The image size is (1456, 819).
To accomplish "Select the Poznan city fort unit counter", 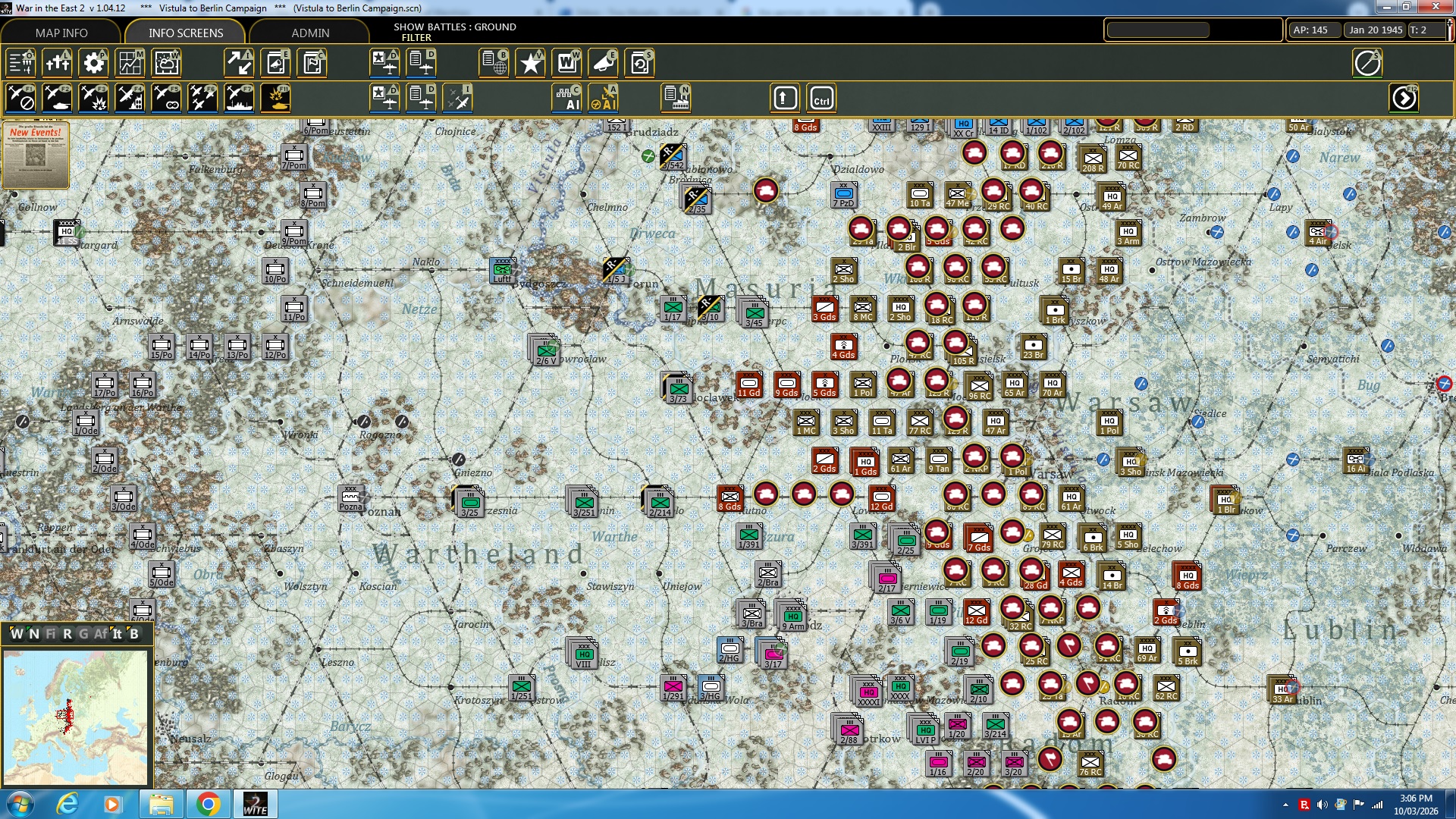I will 351,498.
